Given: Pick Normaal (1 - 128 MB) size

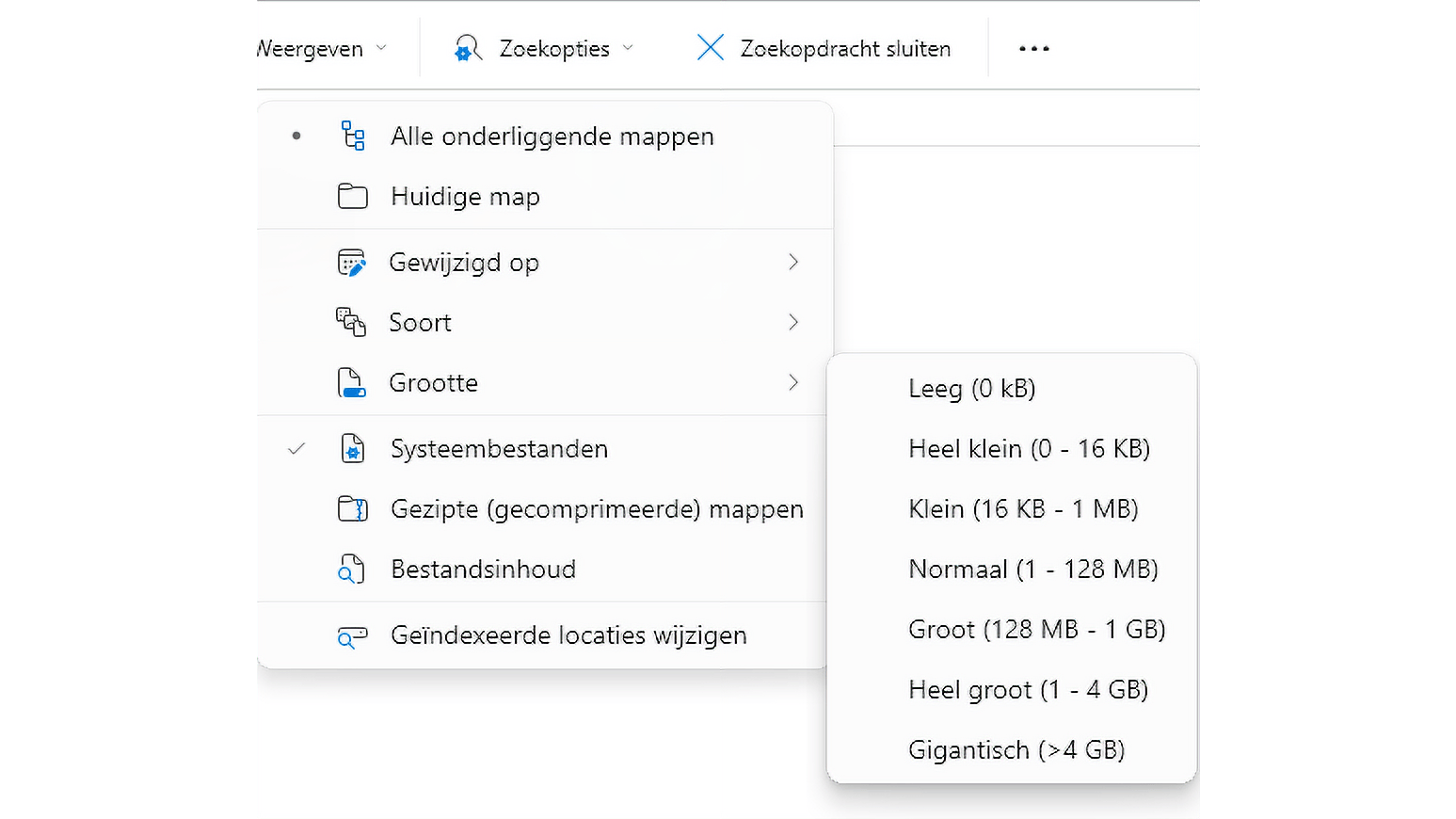Looking at the screenshot, I should (x=1032, y=570).
